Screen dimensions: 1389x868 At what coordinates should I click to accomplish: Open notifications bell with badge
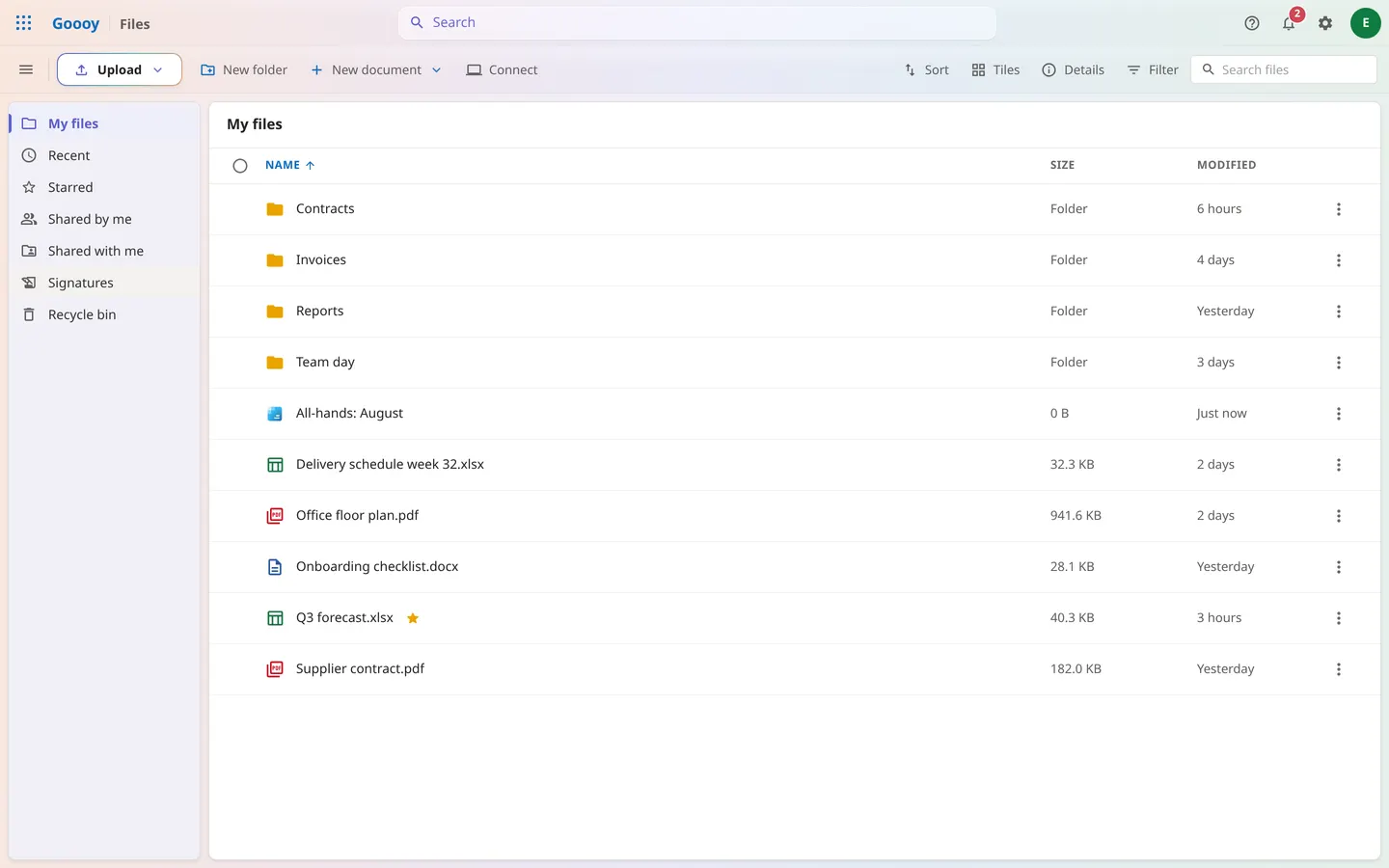(x=1290, y=22)
